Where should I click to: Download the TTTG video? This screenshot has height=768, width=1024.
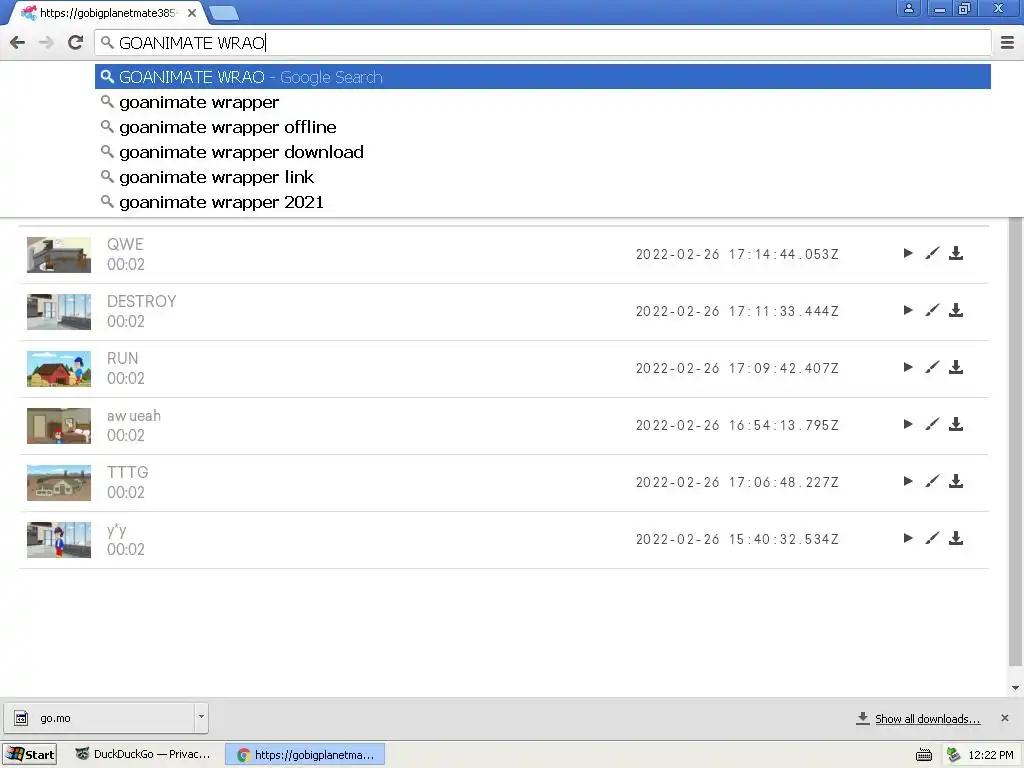pos(956,481)
